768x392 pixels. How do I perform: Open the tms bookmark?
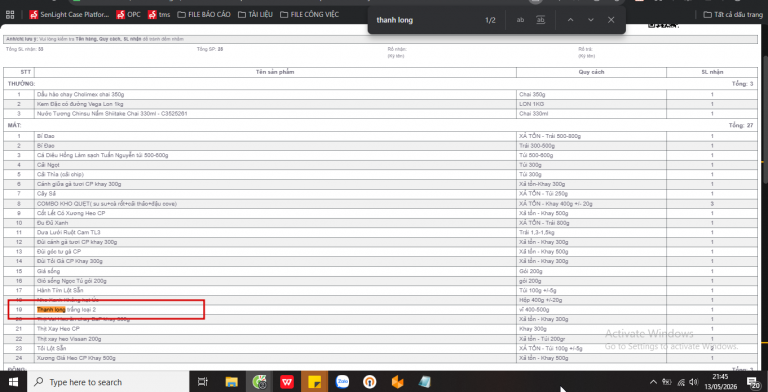tap(159, 14)
